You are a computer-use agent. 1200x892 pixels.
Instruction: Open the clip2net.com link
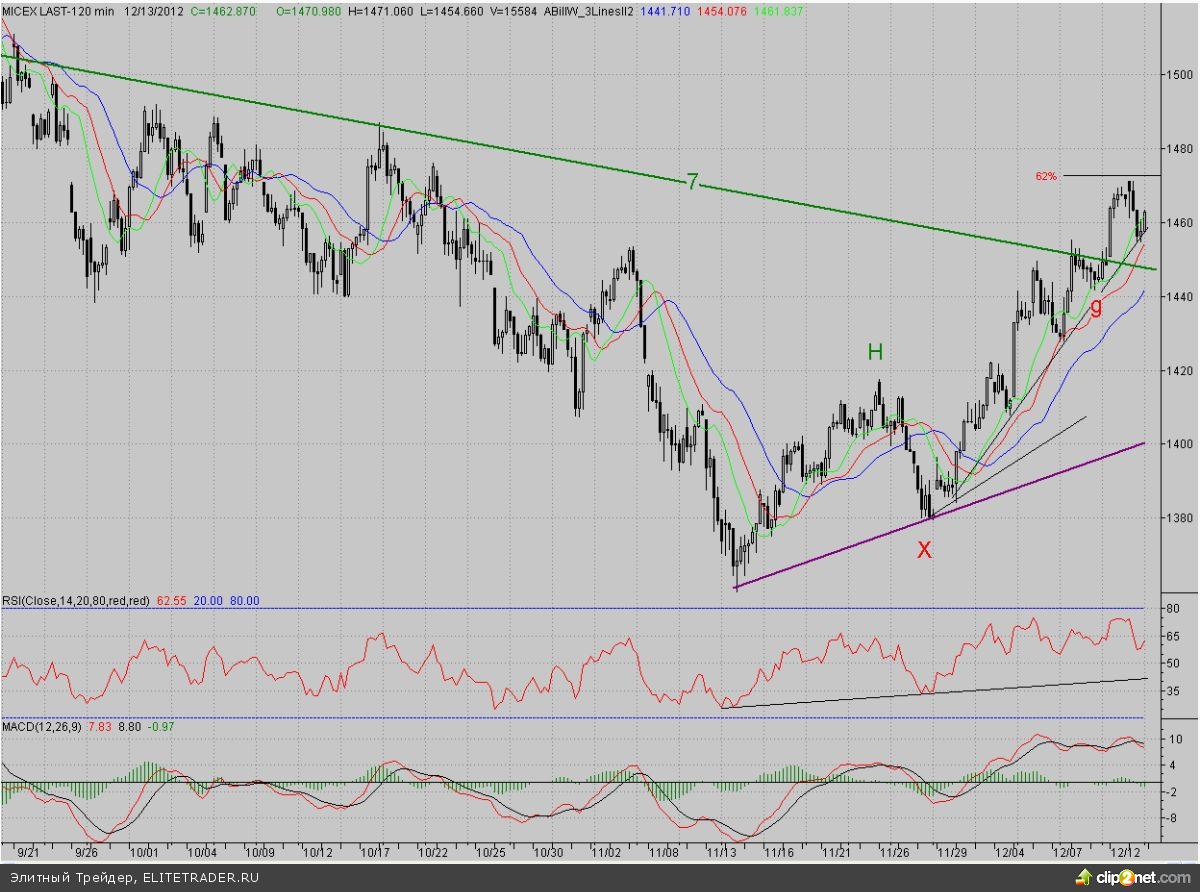point(1142,878)
